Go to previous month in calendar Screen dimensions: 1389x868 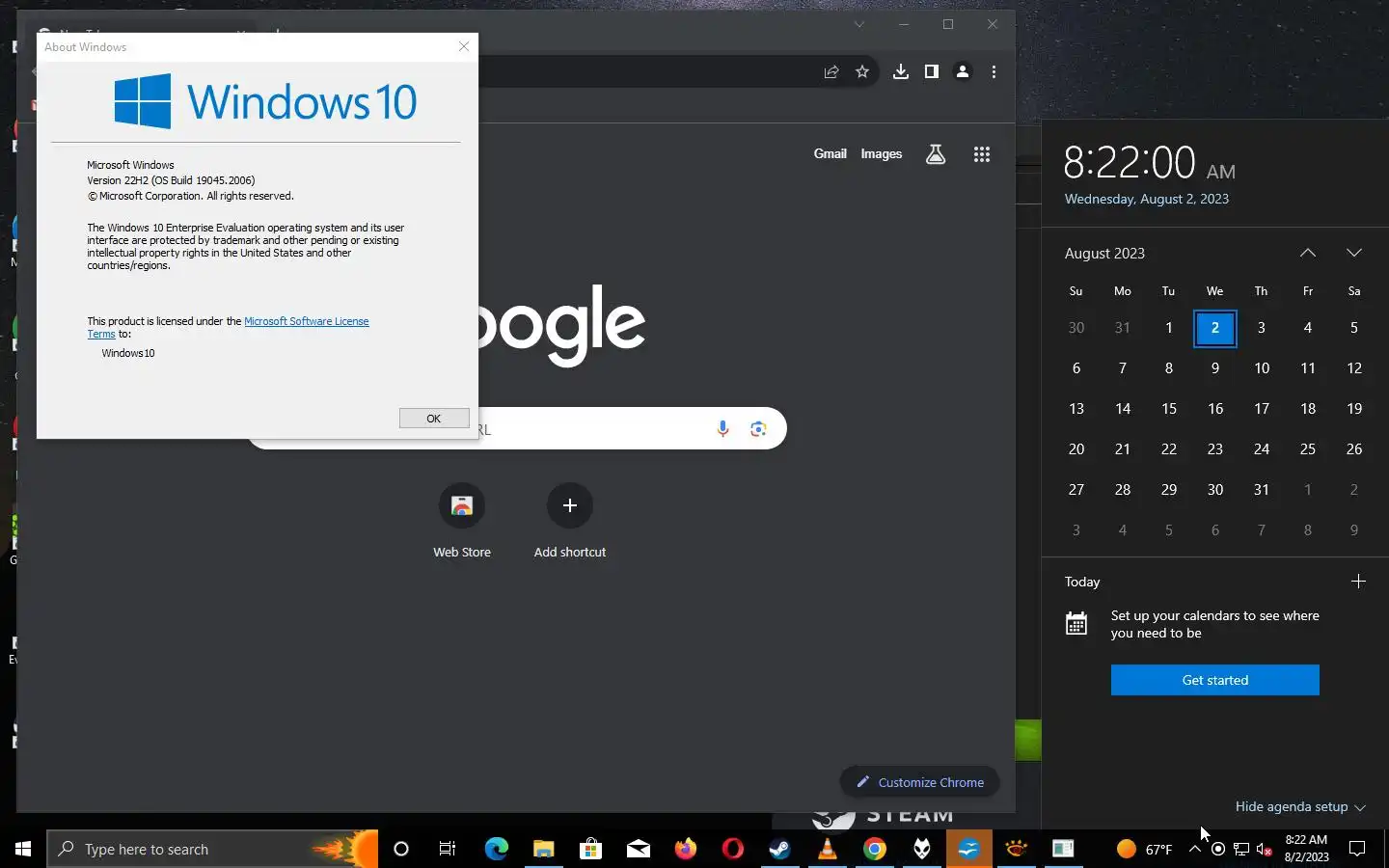(1308, 253)
